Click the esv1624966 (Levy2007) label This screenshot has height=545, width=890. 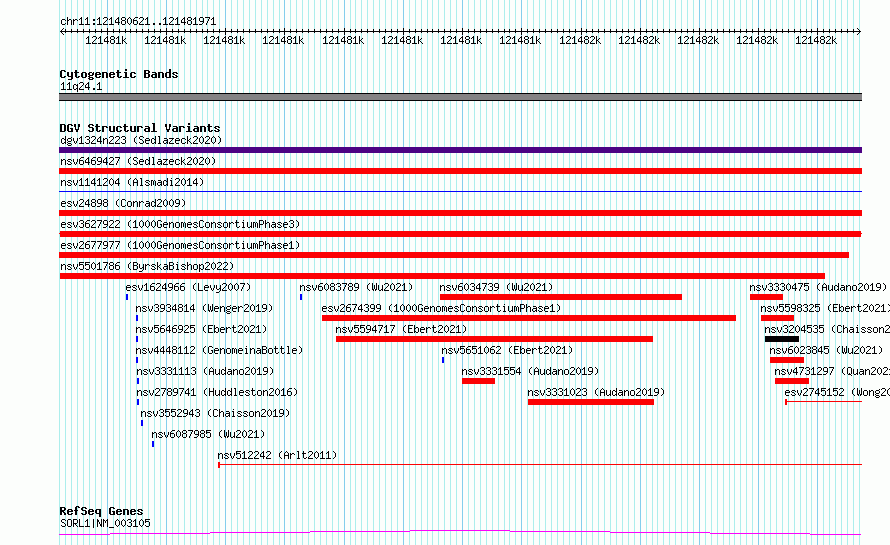tap(188, 287)
